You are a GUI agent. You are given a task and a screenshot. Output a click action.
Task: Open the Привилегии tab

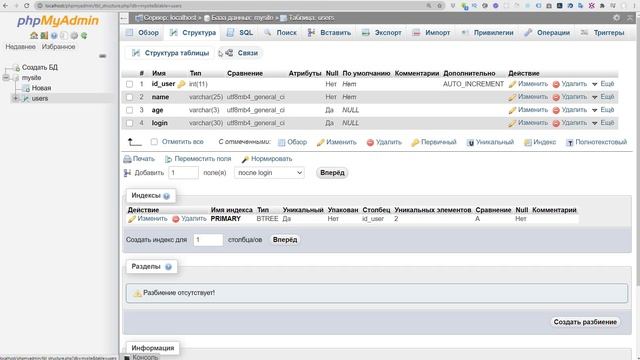(x=487, y=33)
